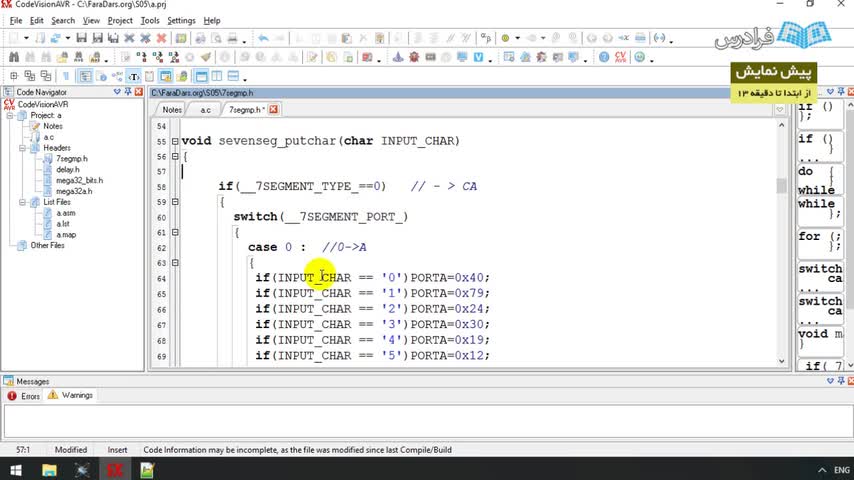Viewport: 854px width, 480px height.
Task: Toggle the Code Navigator view button
Action: (86, 76)
